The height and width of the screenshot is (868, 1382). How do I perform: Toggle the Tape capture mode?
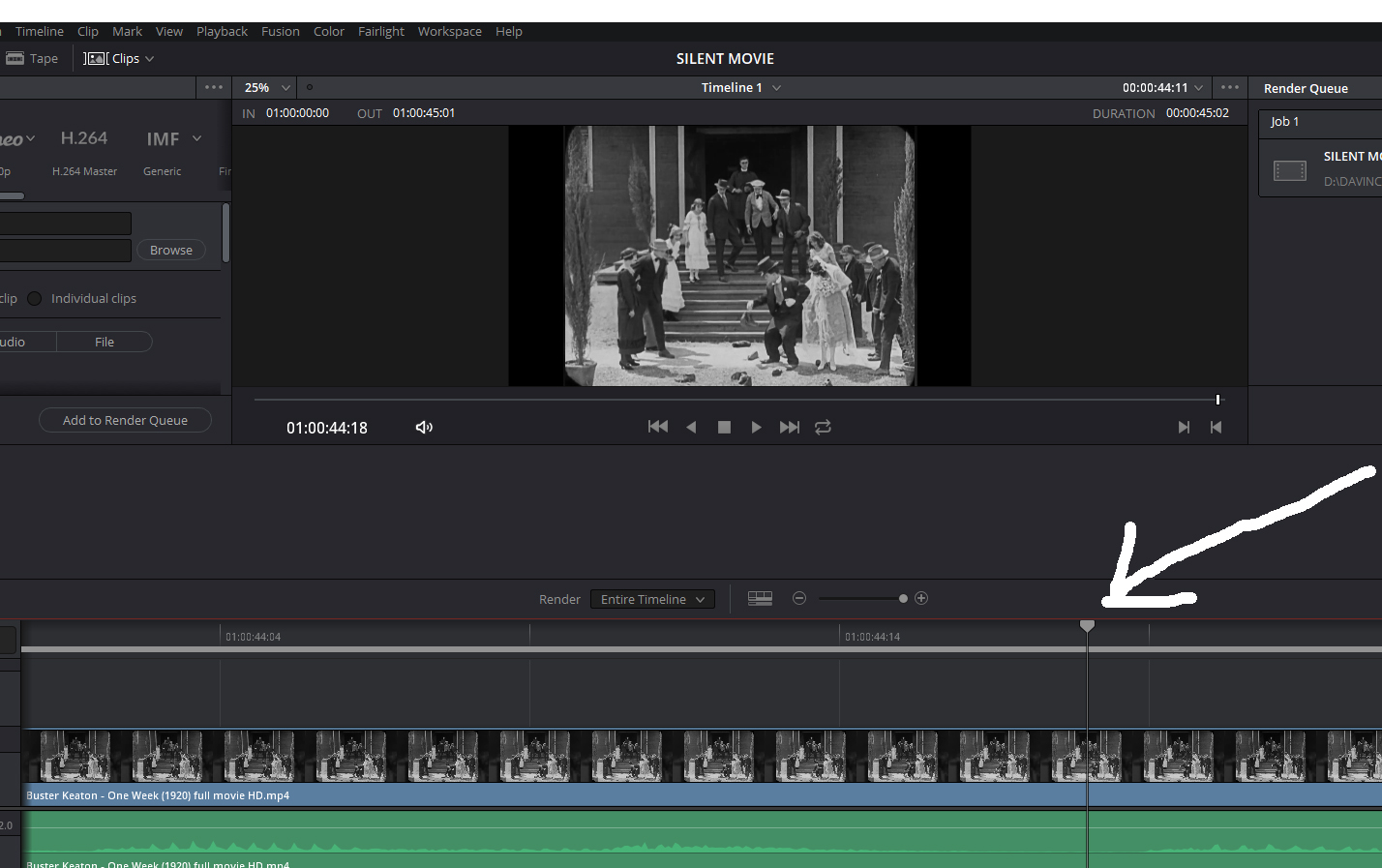tap(33, 58)
